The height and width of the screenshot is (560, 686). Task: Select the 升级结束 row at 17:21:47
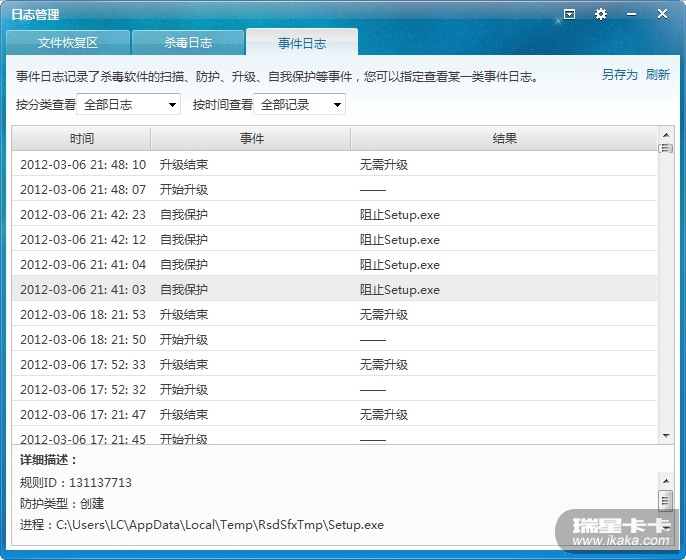tap(335, 413)
